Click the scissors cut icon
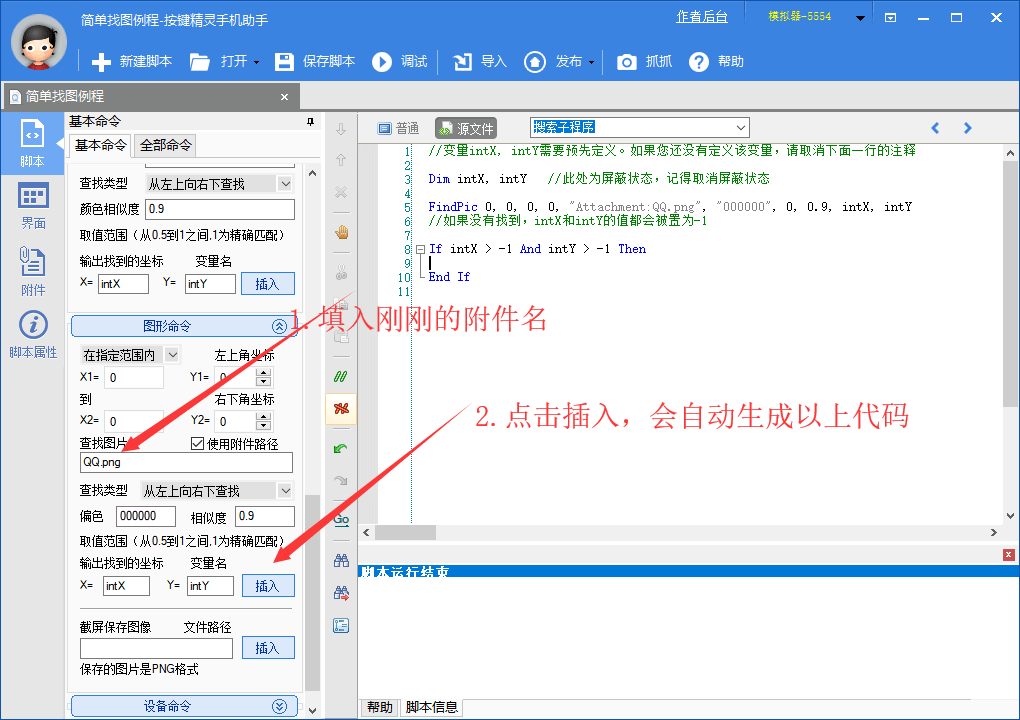The width and height of the screenshot is (1020, 720). pos(341,273)
